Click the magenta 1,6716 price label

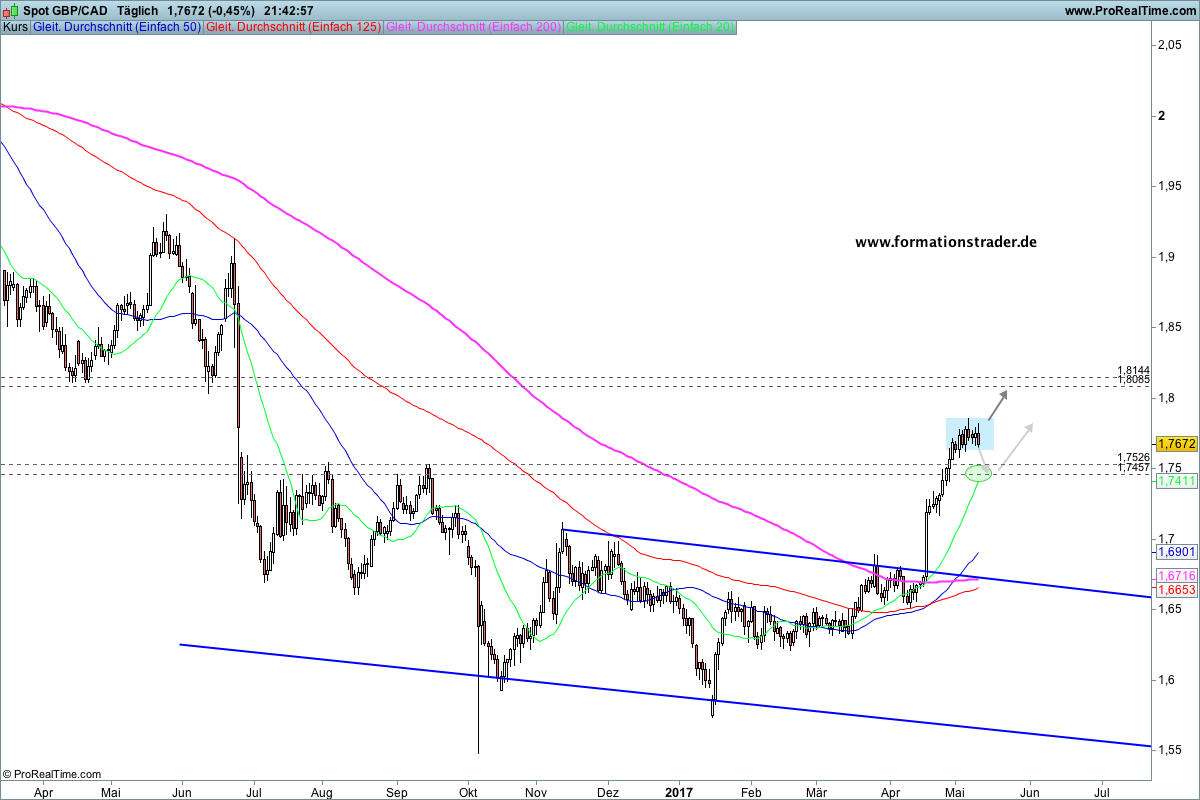1176,576
